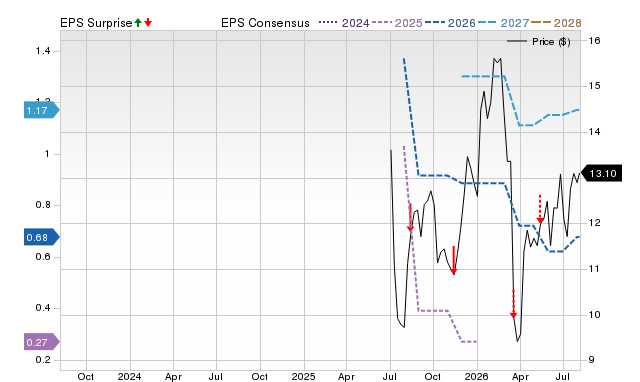Screen dimensions: 640x382
Task: Click the left axis value 0.2
Action: pos(43,360)
